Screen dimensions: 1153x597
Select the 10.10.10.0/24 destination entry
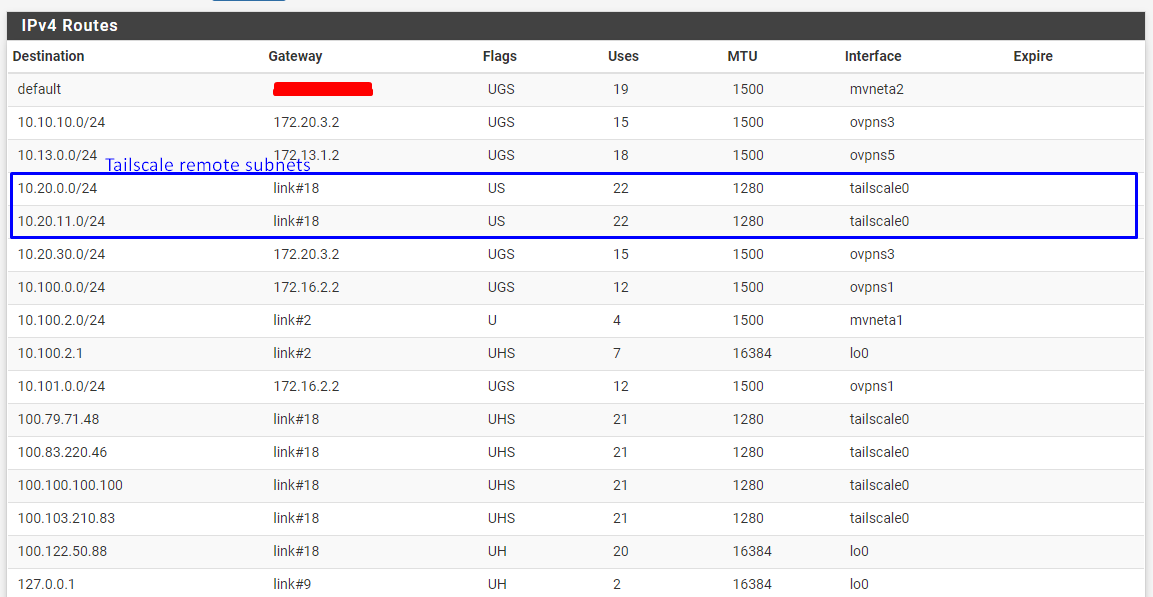pos(61,122)
